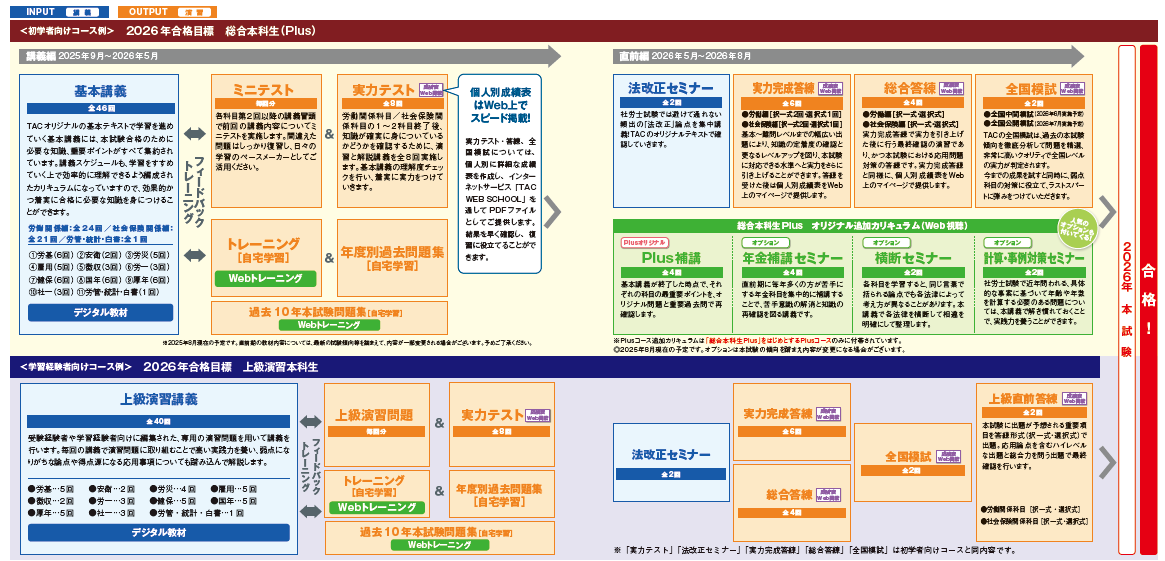Click gray chevron right of 個人別成績表 callout

[x=553, y=212]
